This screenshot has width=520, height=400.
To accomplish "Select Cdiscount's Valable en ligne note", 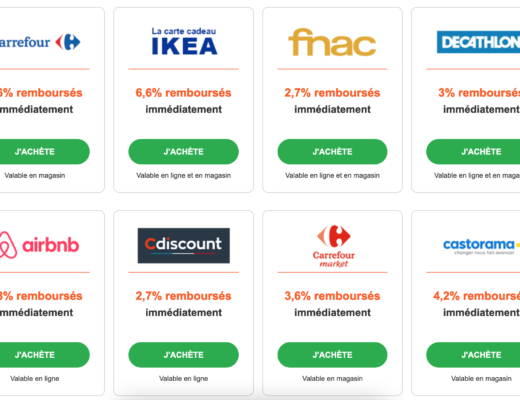I will [x=184, y=378].
